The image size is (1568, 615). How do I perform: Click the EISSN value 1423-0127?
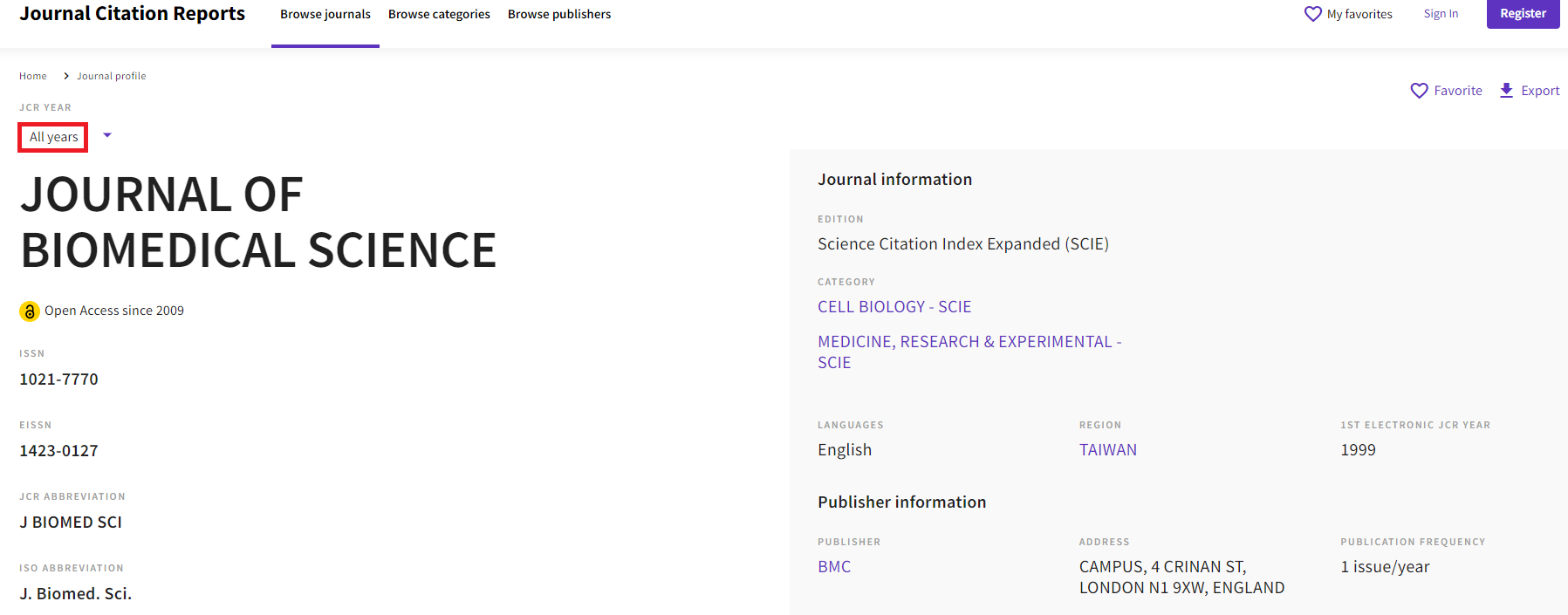click(58, 451)
